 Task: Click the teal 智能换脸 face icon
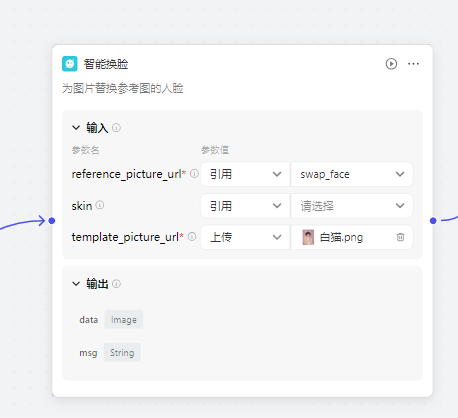coord(70,64)
